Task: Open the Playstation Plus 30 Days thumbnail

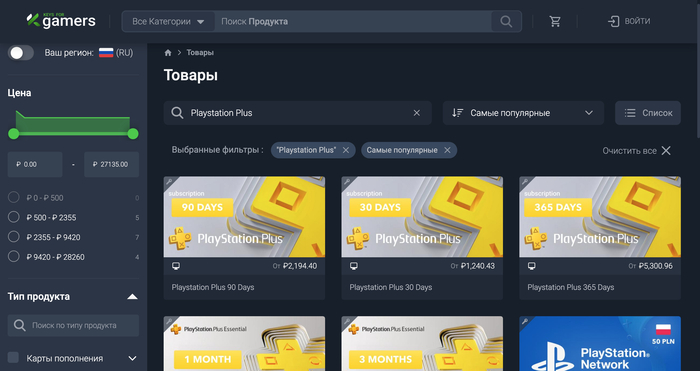Action: pos(422,217)
